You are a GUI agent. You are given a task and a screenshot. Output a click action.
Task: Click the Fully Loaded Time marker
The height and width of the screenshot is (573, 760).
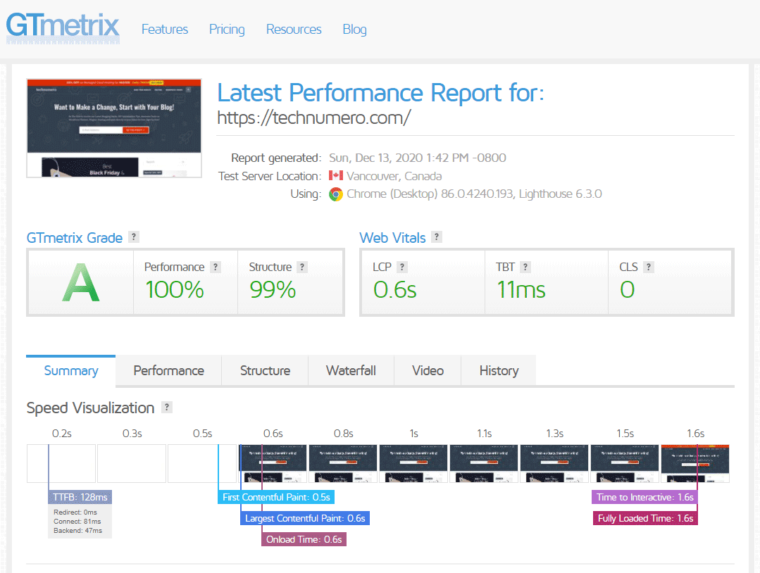(645, 518)
